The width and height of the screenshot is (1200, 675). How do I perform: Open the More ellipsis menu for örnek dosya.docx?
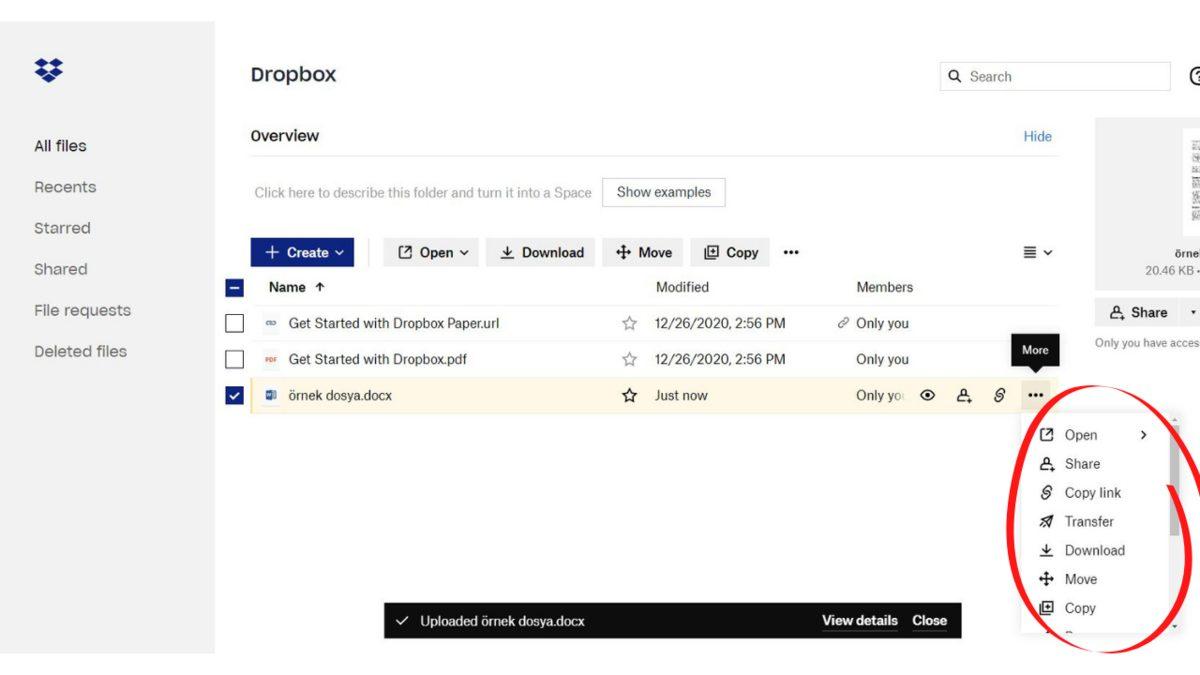click(x=1035, y=395)
